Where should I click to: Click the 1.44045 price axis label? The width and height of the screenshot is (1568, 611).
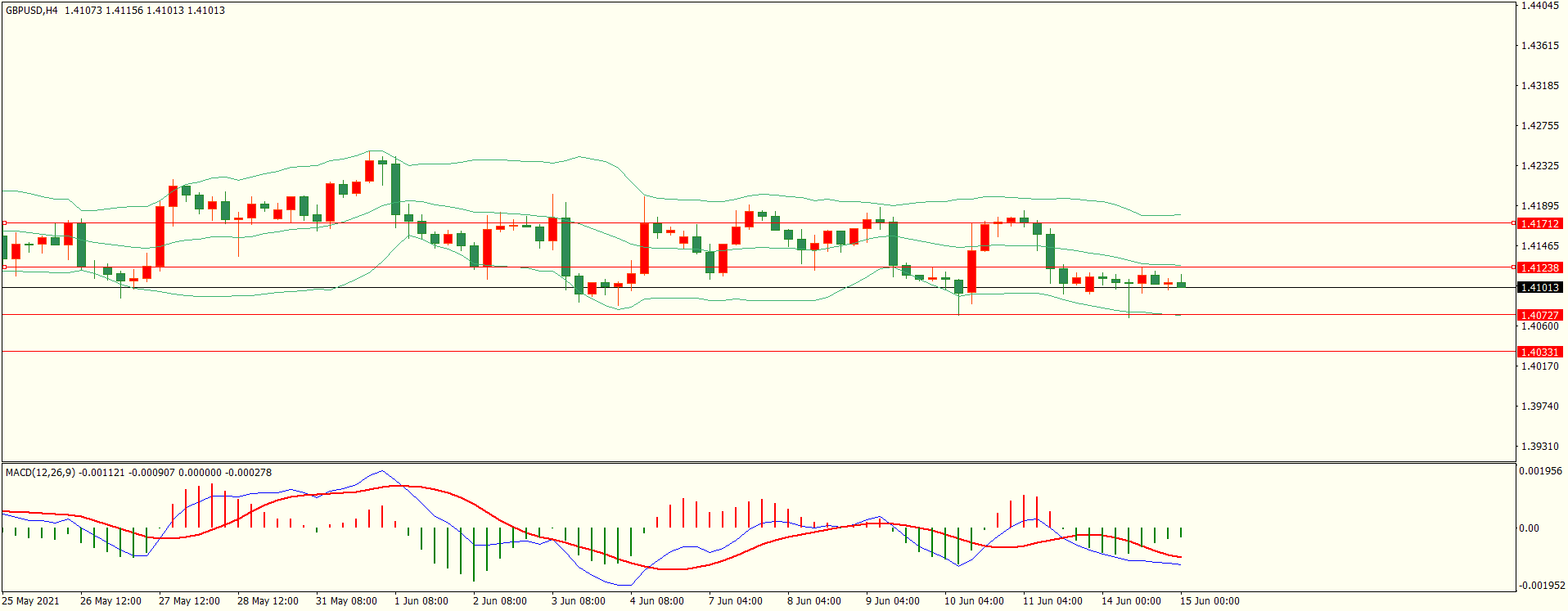pyautogui.click(x=1539, y=6)
